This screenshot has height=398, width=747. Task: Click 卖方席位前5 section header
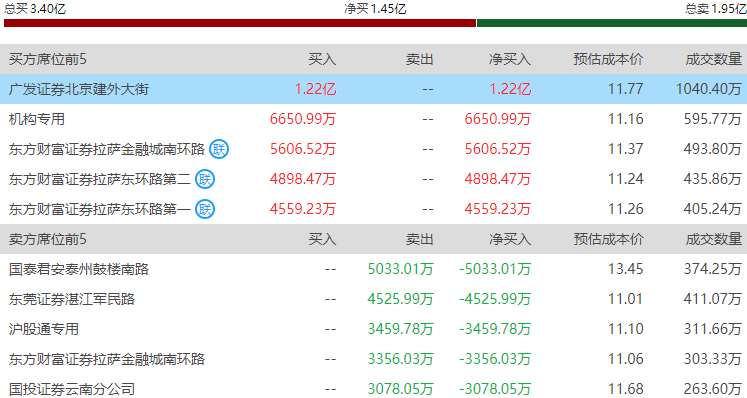tap(48, 239)
